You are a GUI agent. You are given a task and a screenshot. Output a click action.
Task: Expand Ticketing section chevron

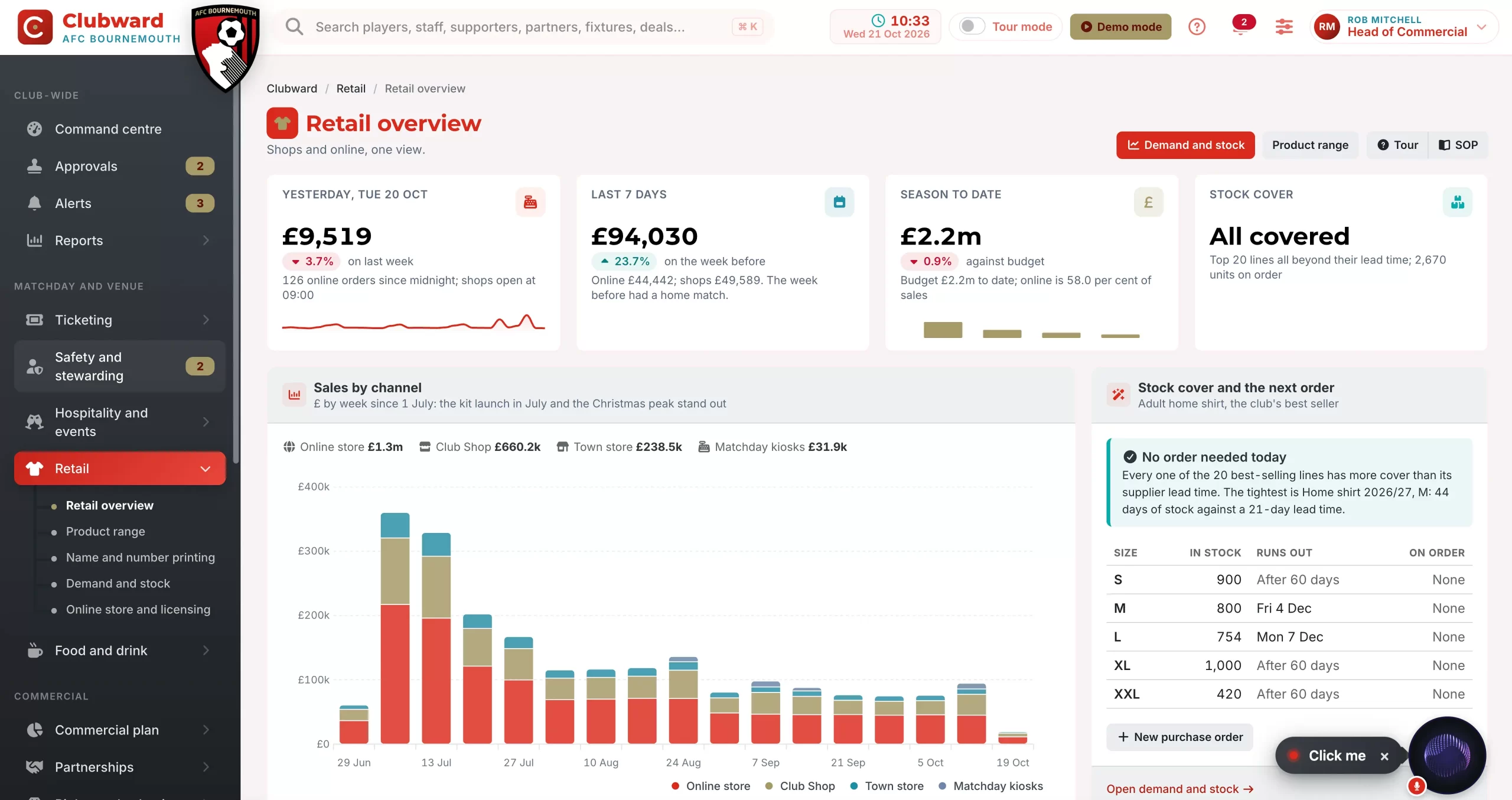[x=206, y=320]
